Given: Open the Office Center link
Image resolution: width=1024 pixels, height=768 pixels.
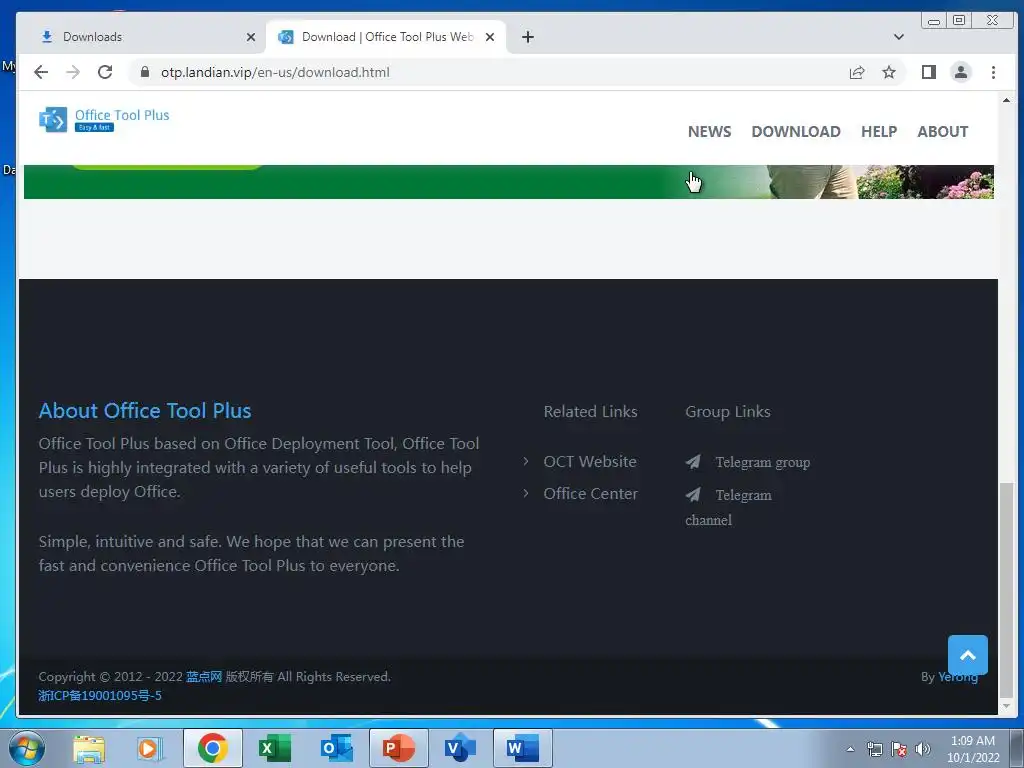Looking at the screenshot, I should tap(590, 494).
